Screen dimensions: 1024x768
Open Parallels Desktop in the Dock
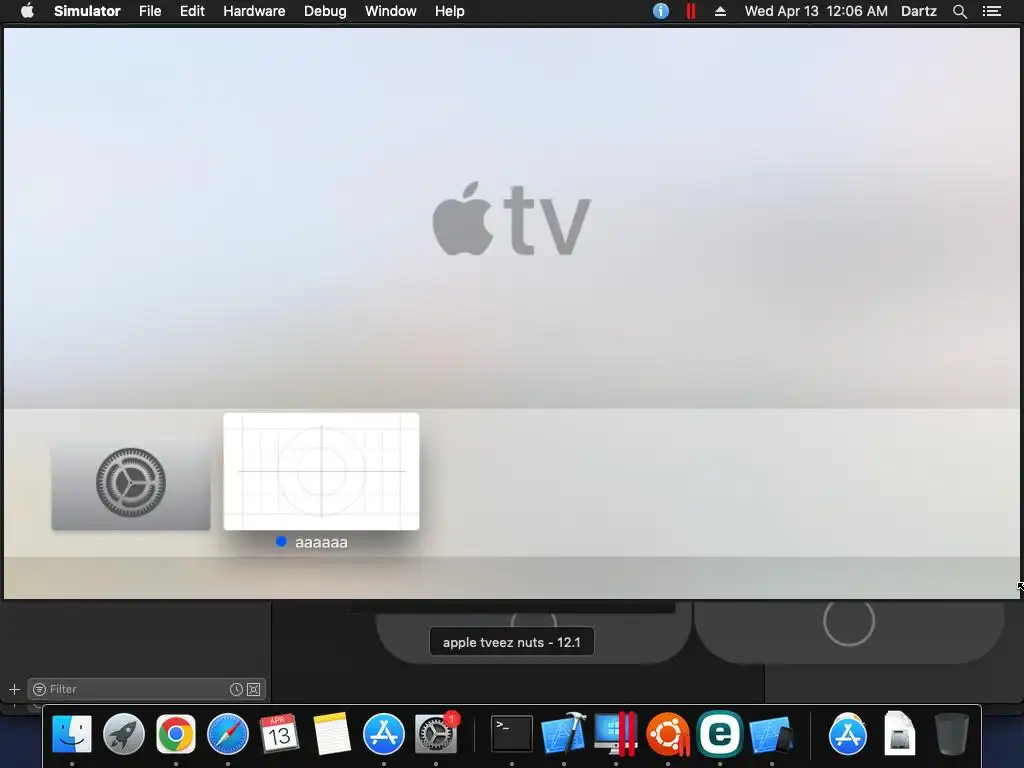click(615, 734)
